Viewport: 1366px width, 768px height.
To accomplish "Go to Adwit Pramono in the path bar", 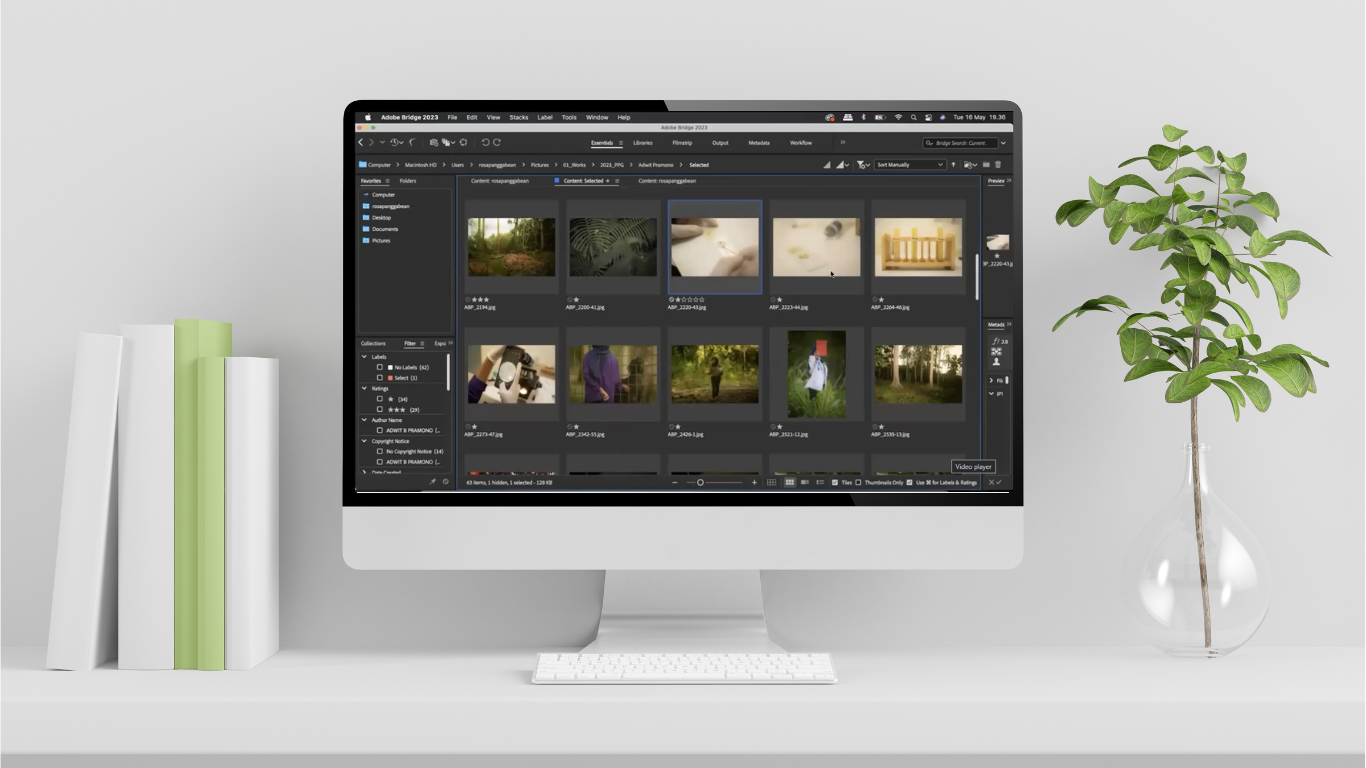I will [658, 165].
